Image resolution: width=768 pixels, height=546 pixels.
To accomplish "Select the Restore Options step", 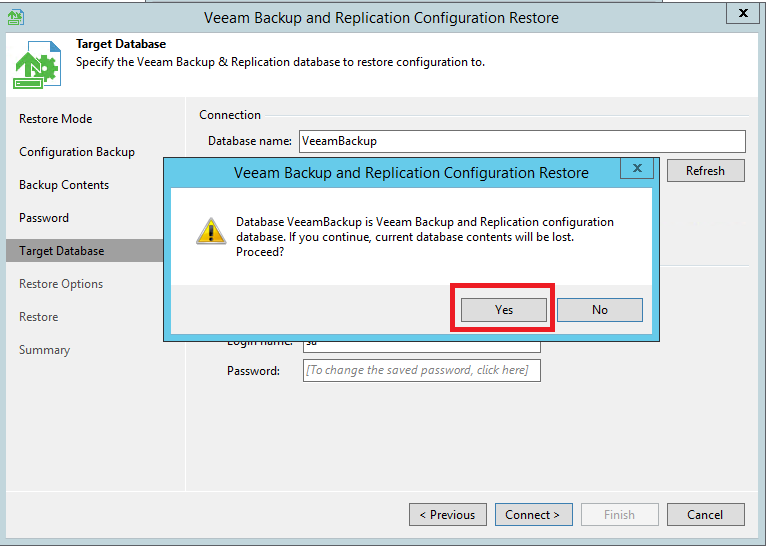I will pyautogui.click(x=61, y=284).
